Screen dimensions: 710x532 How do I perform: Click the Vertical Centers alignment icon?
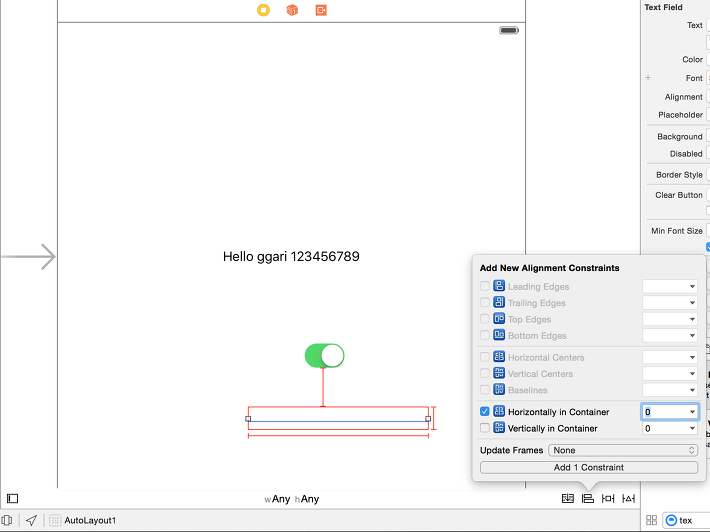point(499,373)
